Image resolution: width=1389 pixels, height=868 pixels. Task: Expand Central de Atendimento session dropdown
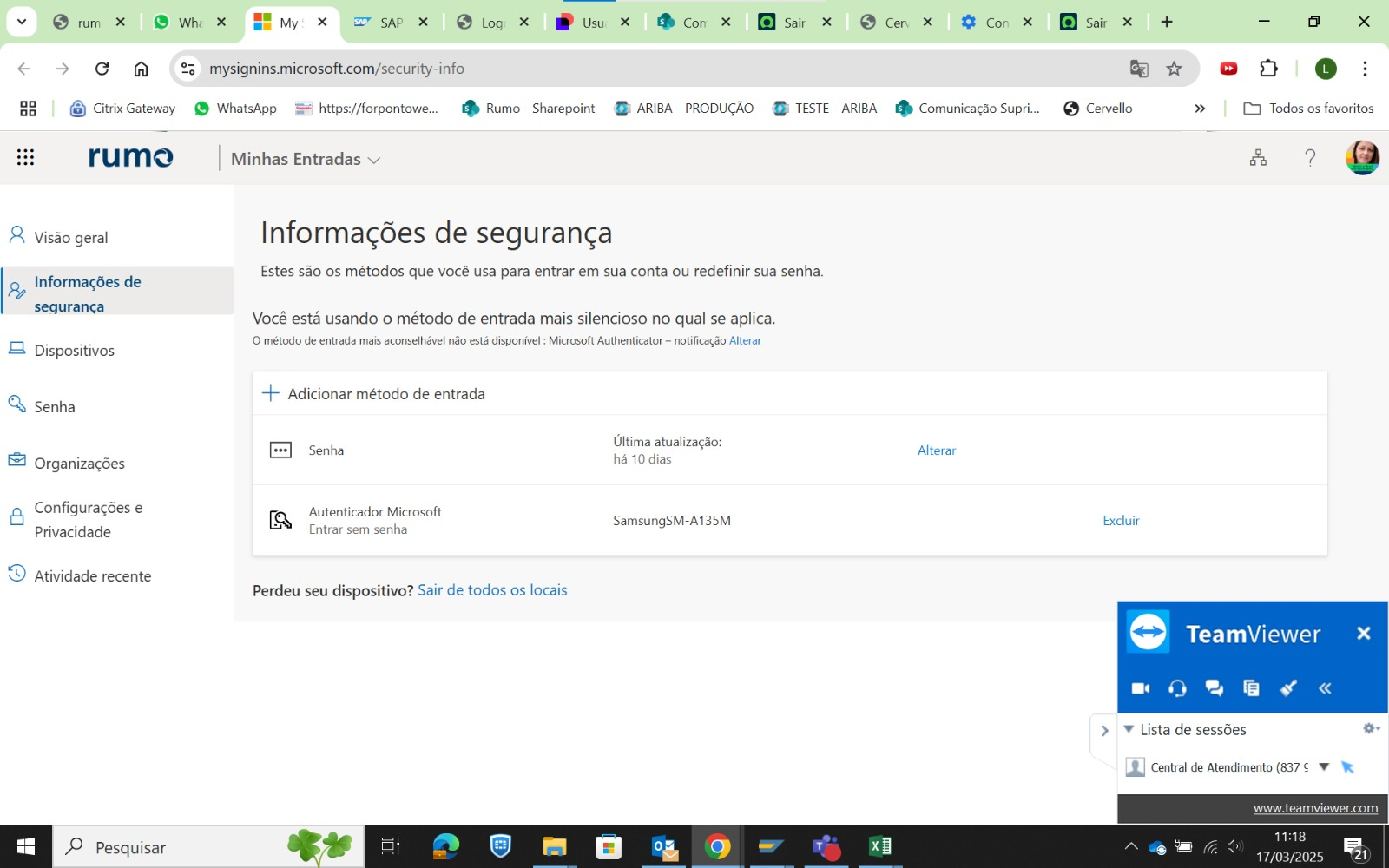pyautogui.click(x=1324, y=766)
